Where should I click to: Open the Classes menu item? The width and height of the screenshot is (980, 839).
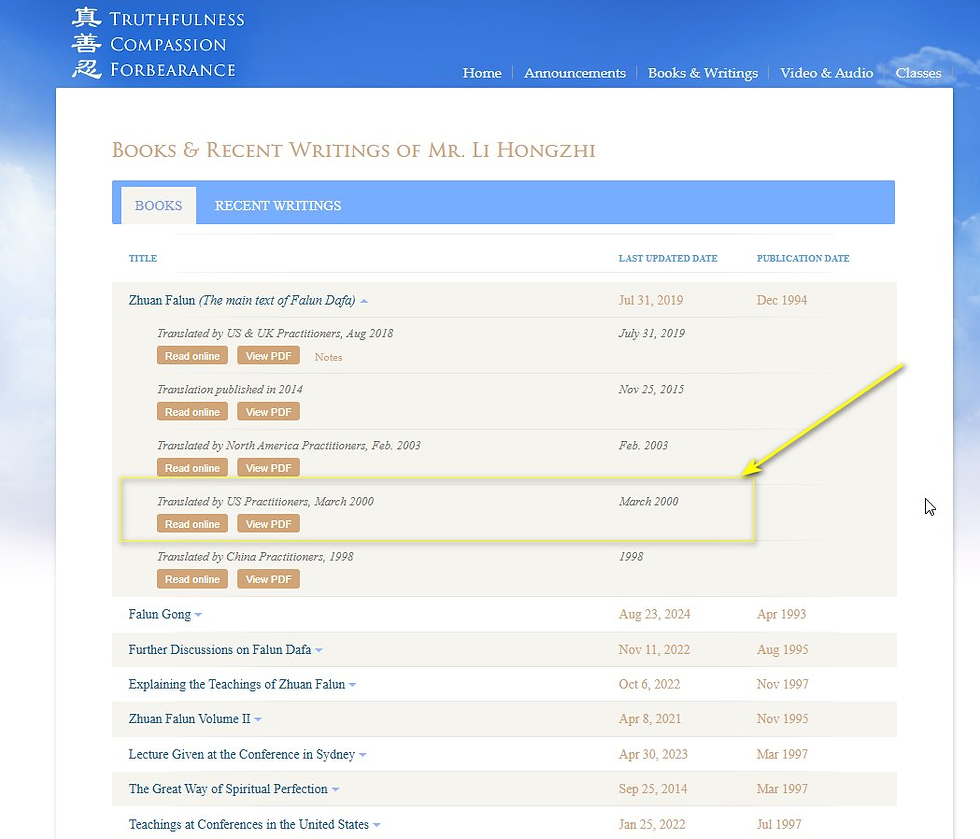pos(918,73)
